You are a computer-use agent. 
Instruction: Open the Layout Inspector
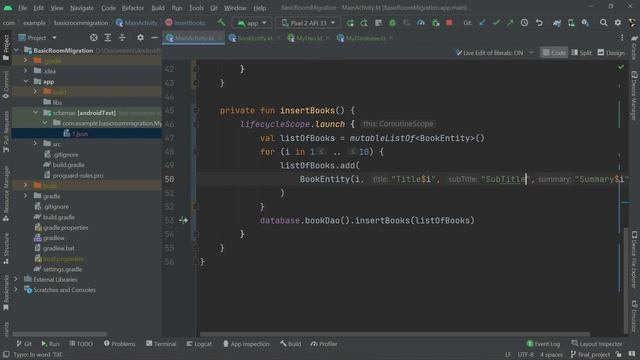(597, 344)
